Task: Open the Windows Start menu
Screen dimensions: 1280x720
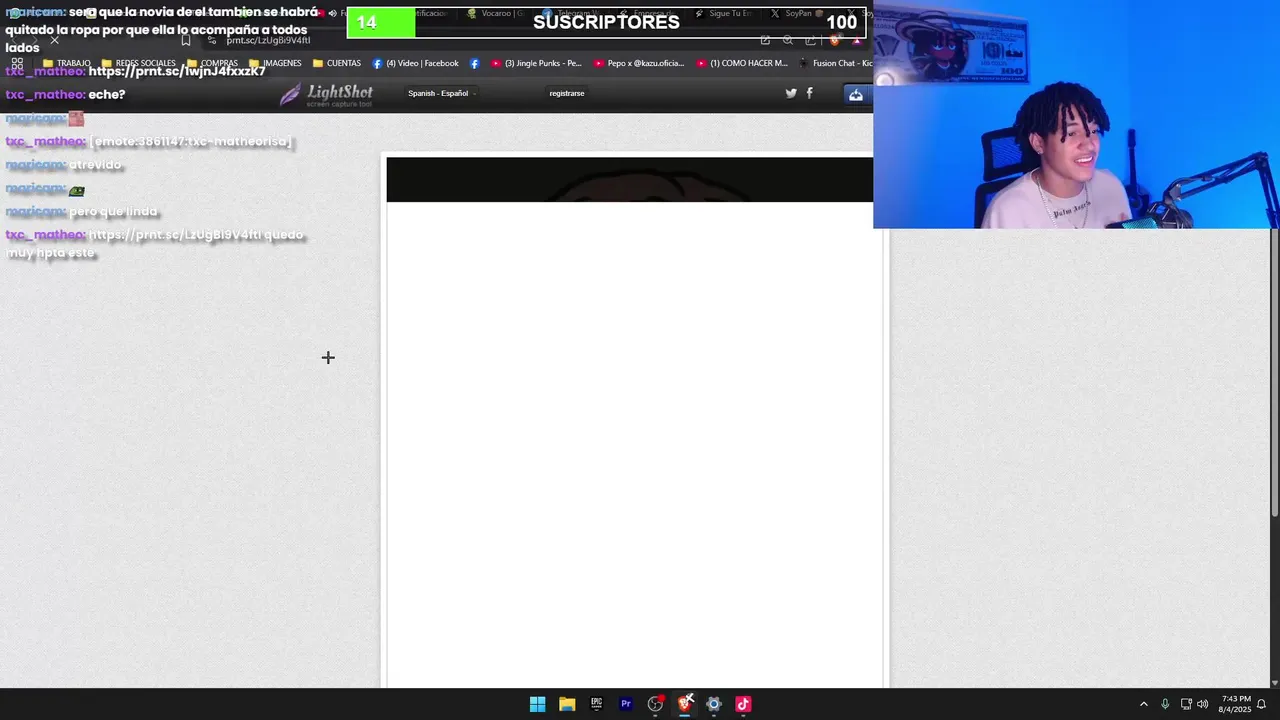Action: (x=537, y=704)
